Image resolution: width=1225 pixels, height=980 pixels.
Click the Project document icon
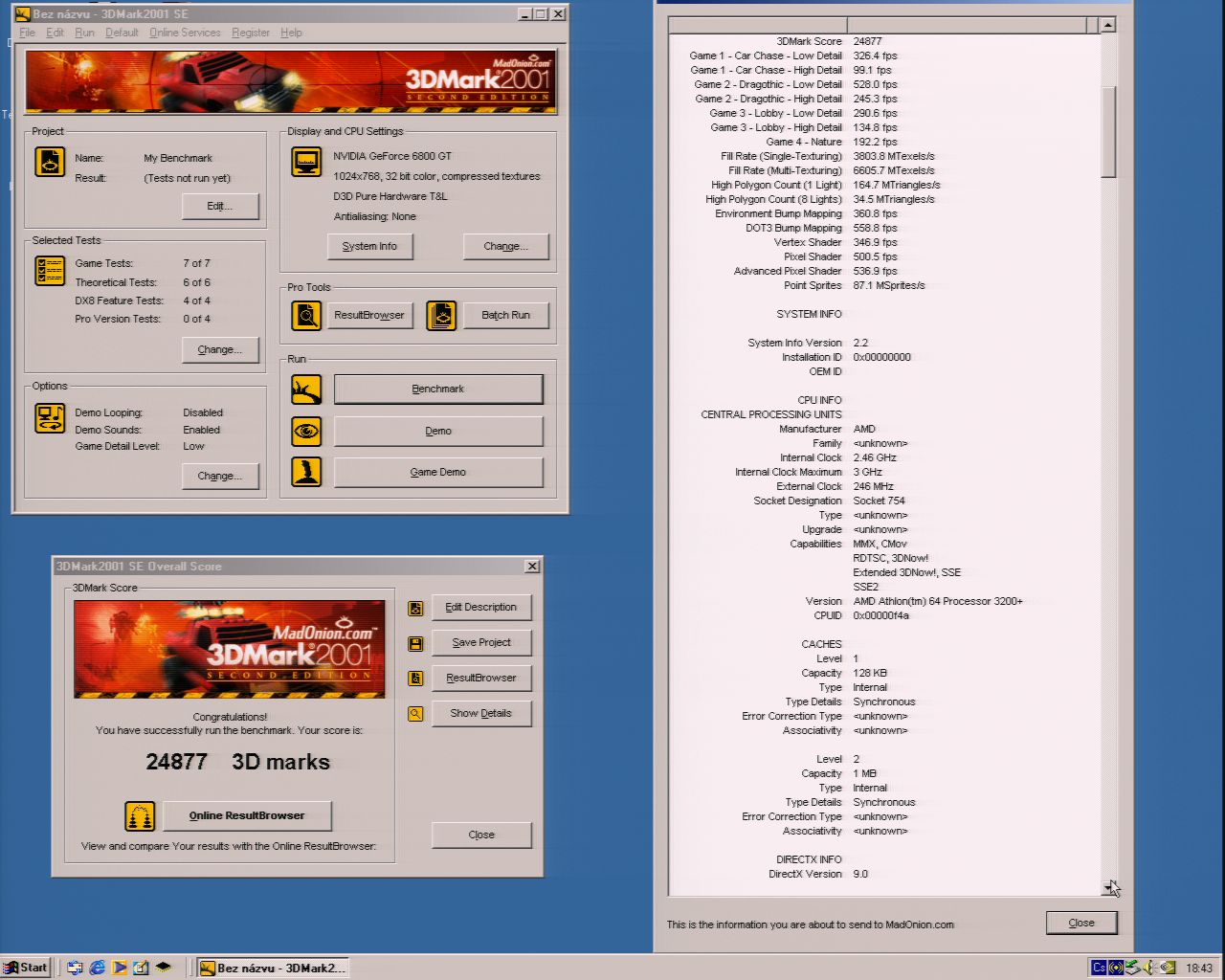[50, 162]
